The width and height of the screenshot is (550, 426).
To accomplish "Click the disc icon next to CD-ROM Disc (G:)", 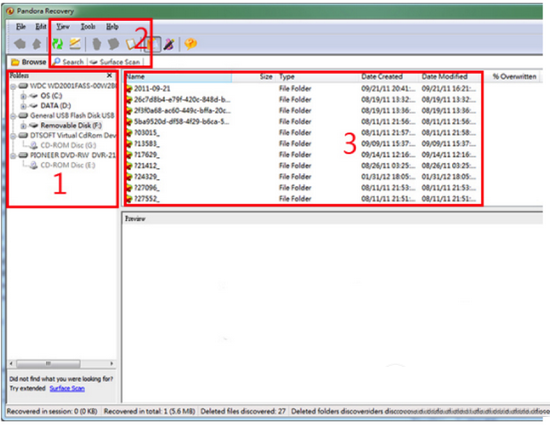I will click(x=34, y=145).
